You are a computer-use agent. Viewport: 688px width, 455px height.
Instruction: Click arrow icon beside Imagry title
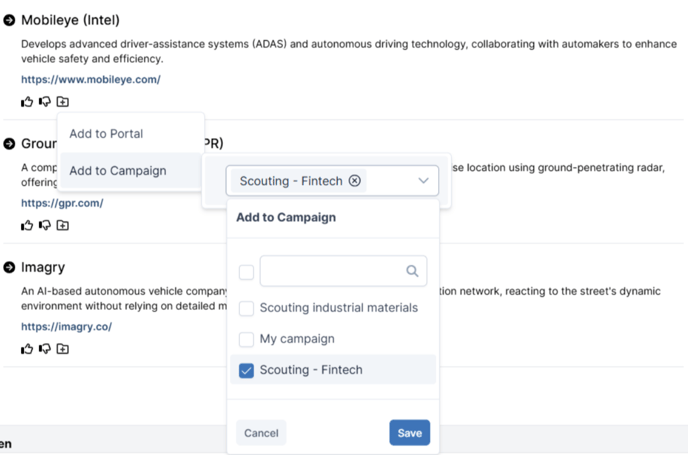(9, 267)
